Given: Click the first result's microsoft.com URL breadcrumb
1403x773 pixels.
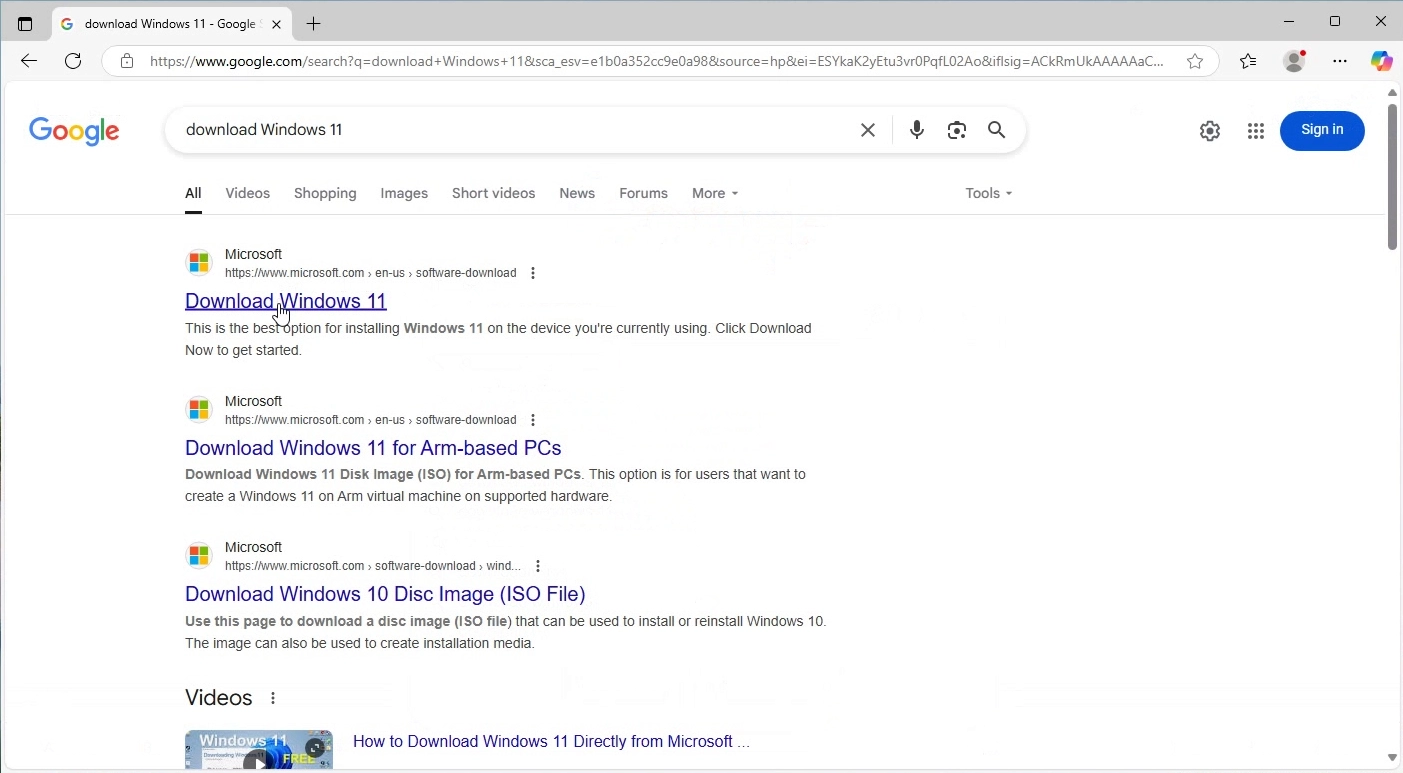Looking at the screenshot, I should pyautogui.click(x=371, y=273).
